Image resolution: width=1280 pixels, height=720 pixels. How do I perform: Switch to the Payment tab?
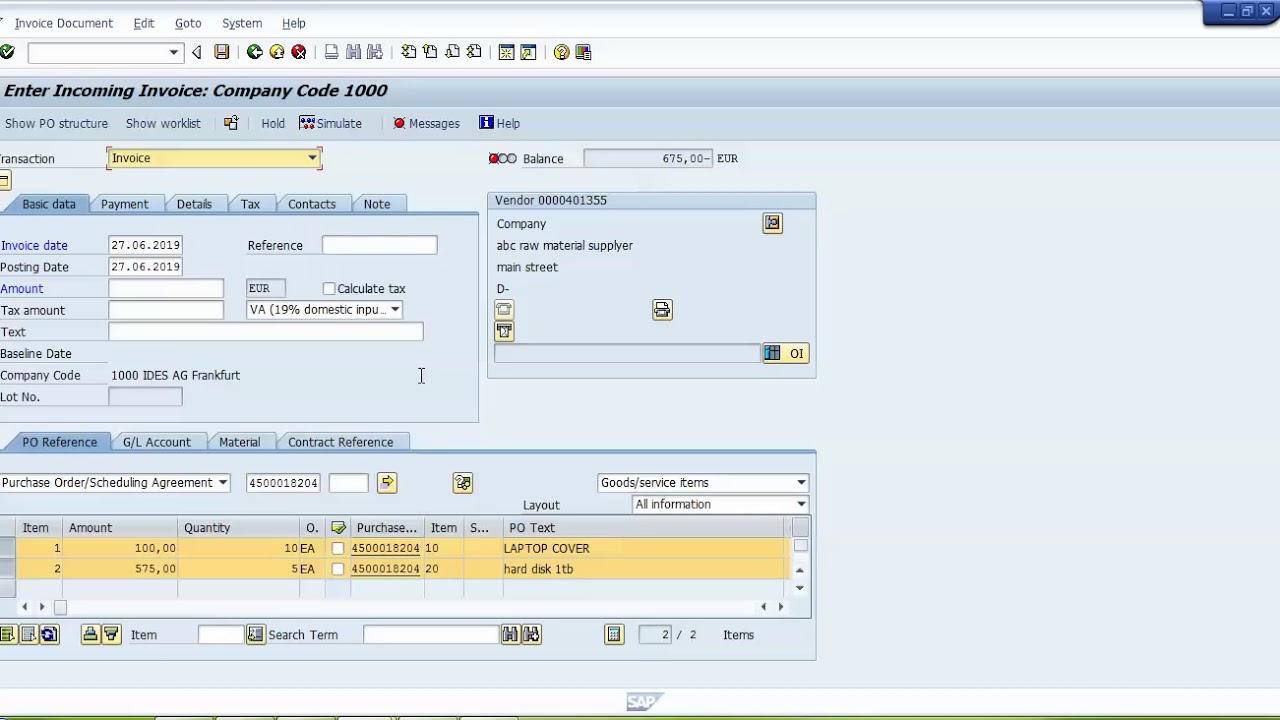point(124,204)
